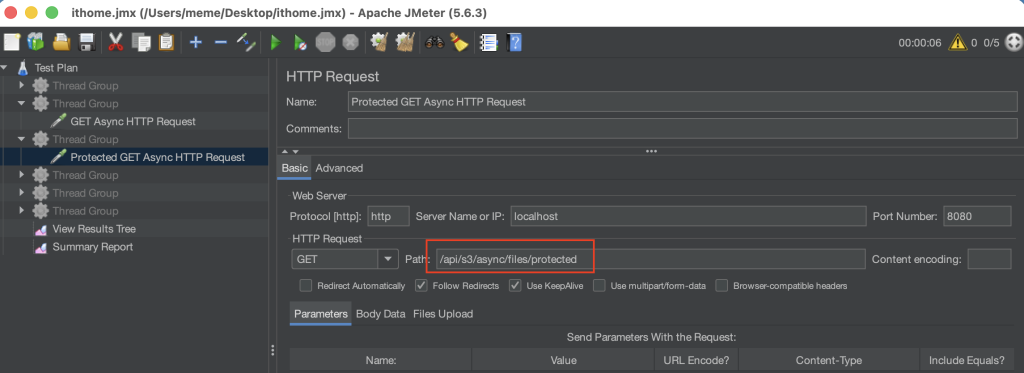Switch to the Basic tab
Viewport: 1024px width, 373px height.
[x=294, y=168]
